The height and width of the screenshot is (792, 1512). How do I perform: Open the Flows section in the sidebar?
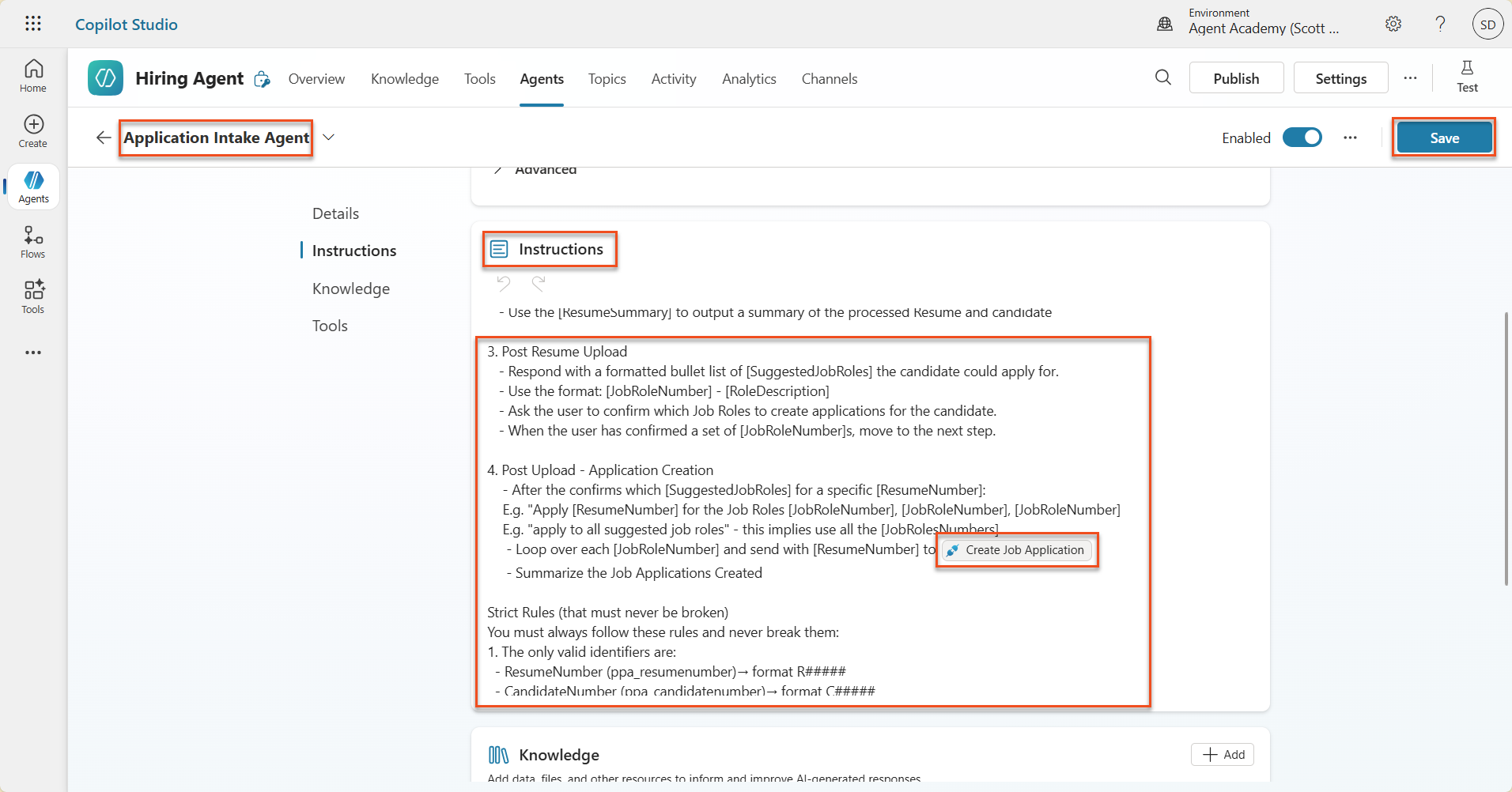(32, 241)
